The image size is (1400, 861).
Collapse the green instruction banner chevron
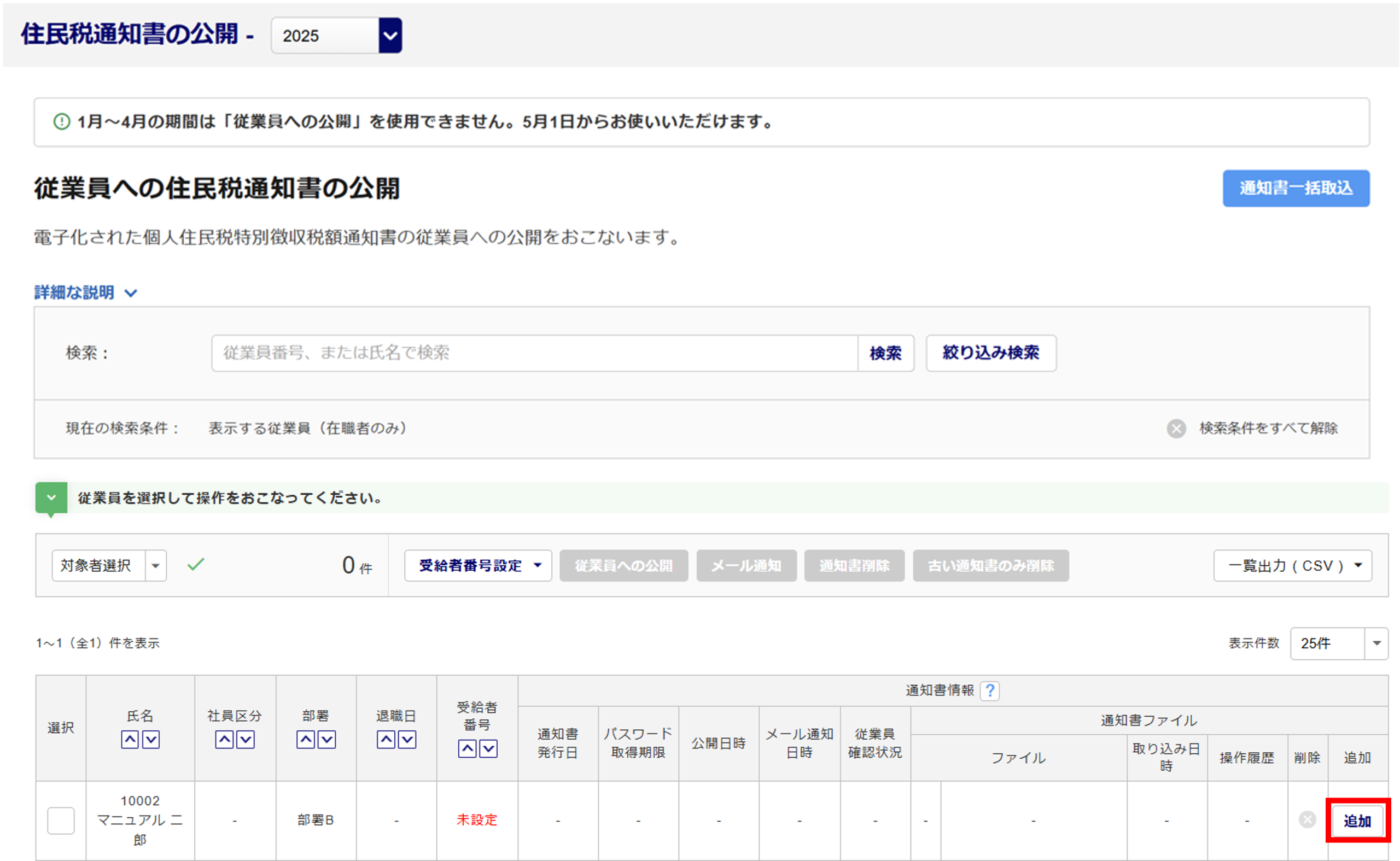point(51,497)
